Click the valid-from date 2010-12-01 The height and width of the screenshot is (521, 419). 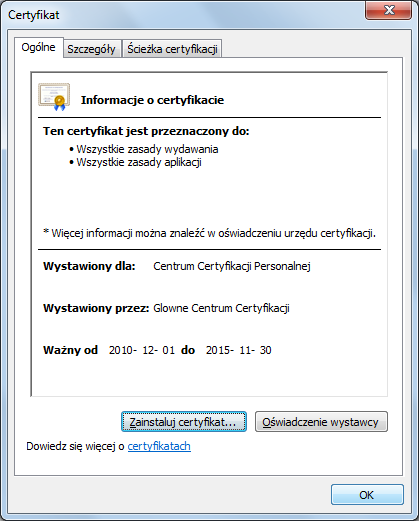(142, 350)
